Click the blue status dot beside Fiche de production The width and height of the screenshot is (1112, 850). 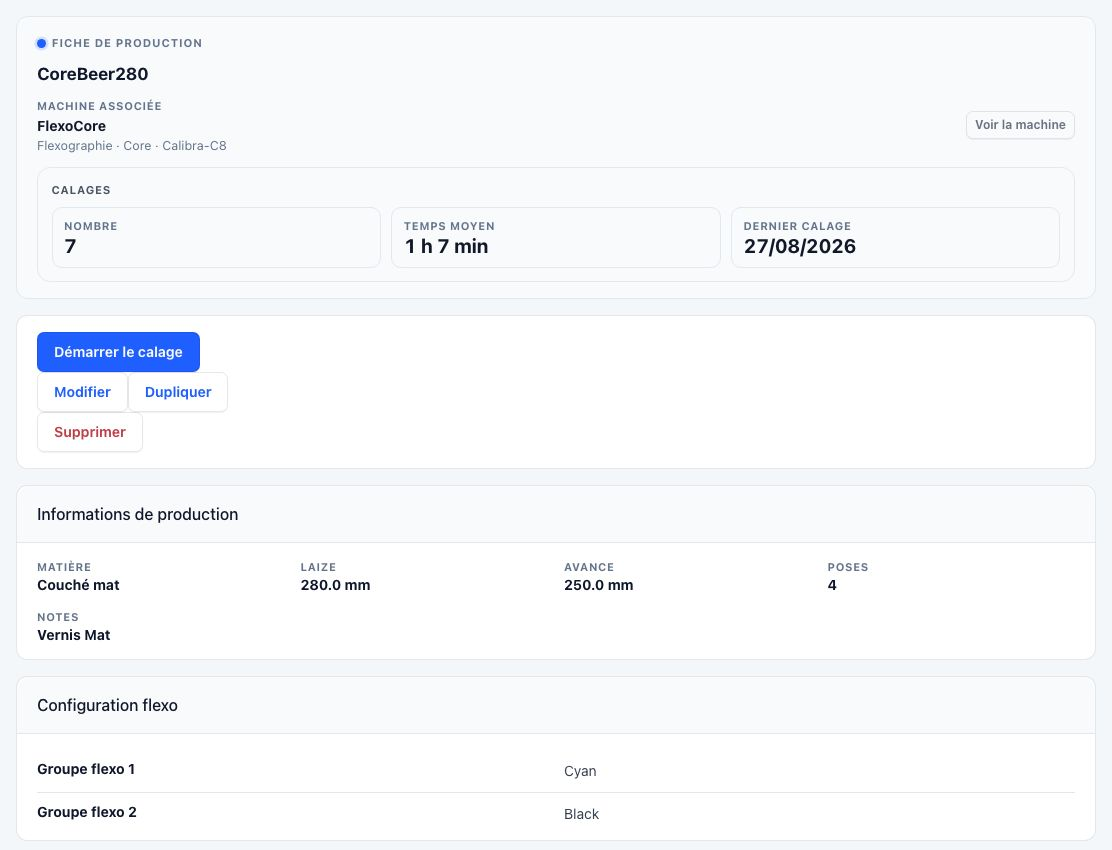(41, 43)
